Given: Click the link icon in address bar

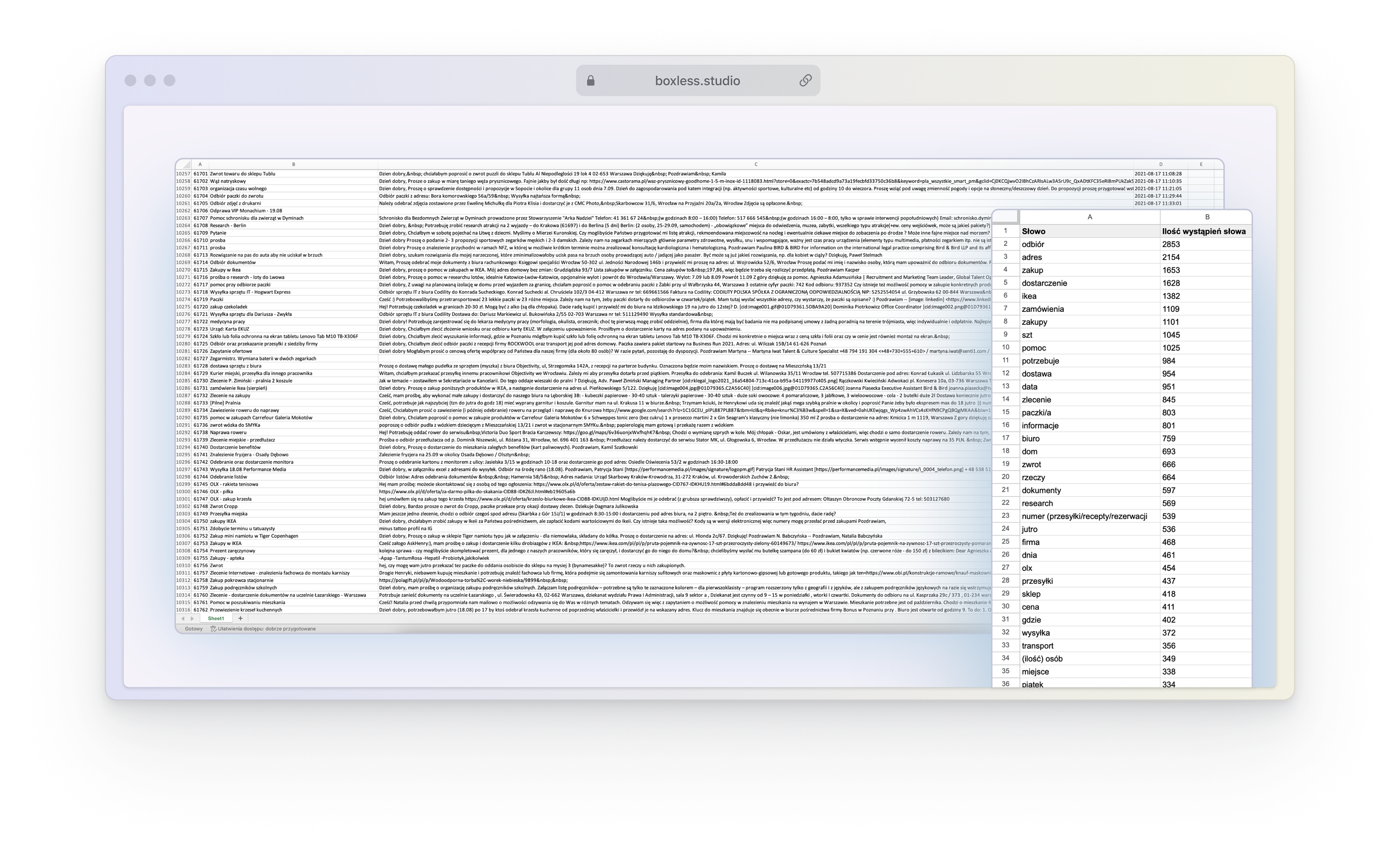Looking at the screenshot, I should [805, 81].
